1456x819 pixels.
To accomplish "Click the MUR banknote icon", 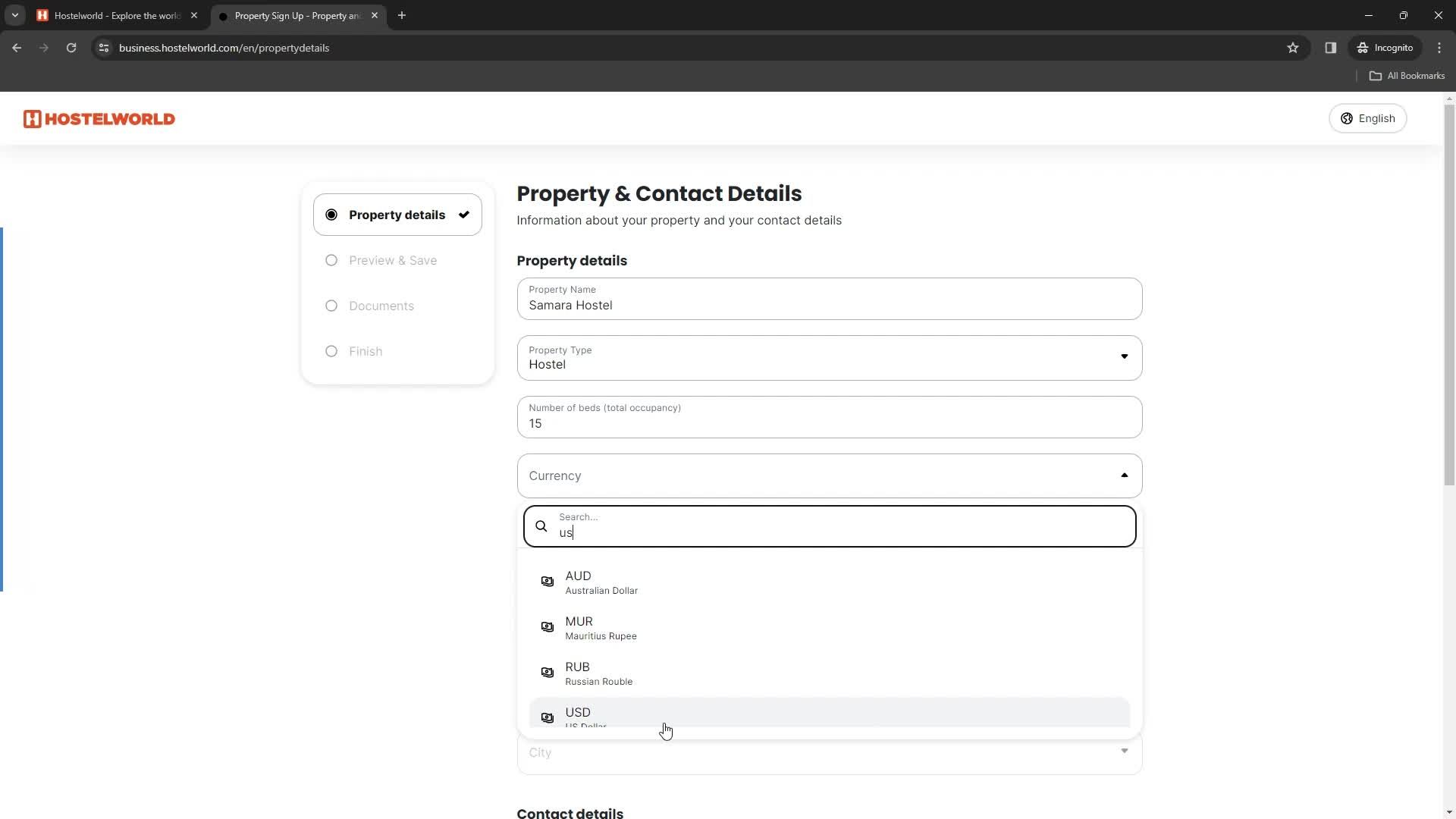I will click(548, 627).
